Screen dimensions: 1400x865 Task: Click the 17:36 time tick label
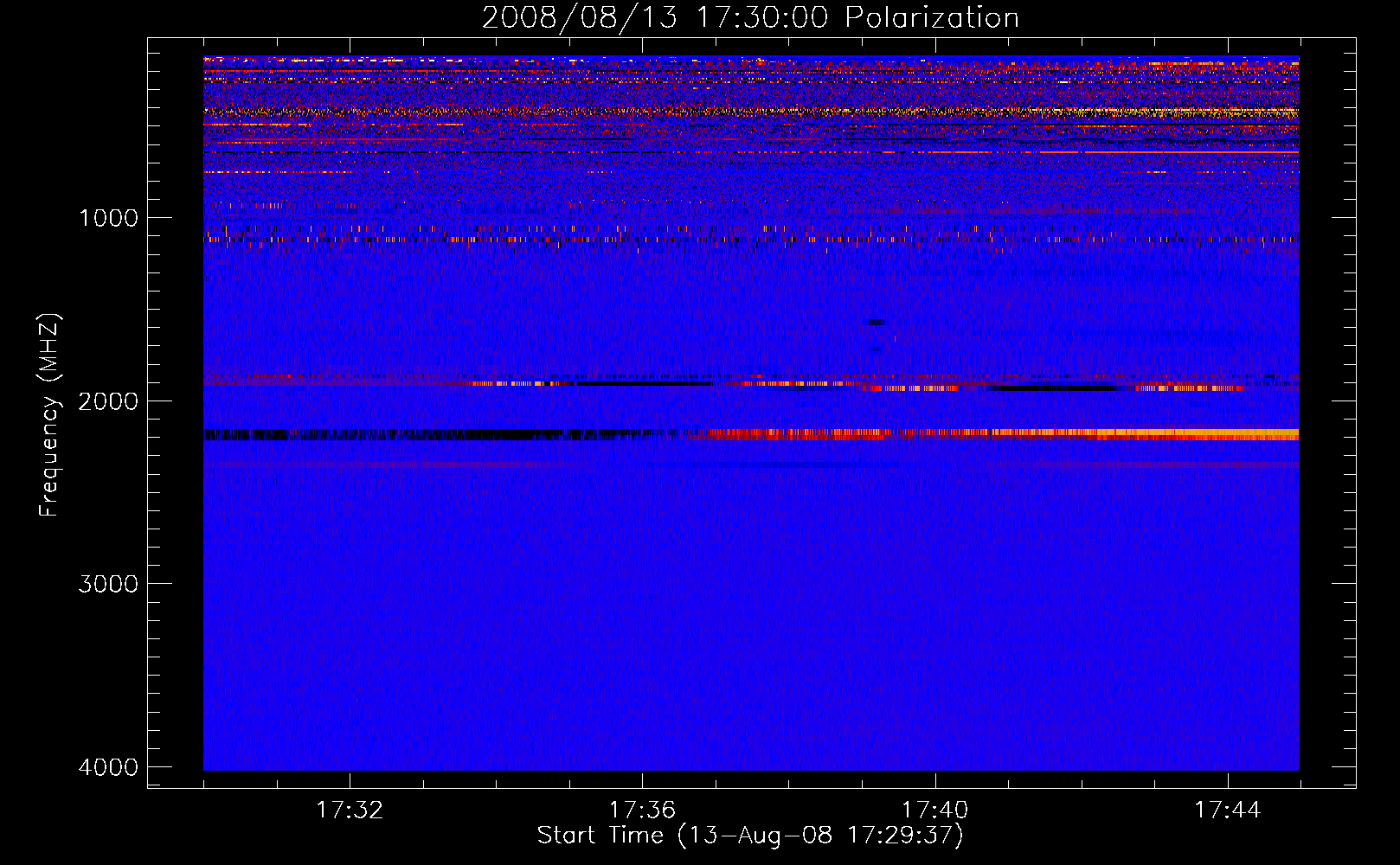tap(642, 811)
